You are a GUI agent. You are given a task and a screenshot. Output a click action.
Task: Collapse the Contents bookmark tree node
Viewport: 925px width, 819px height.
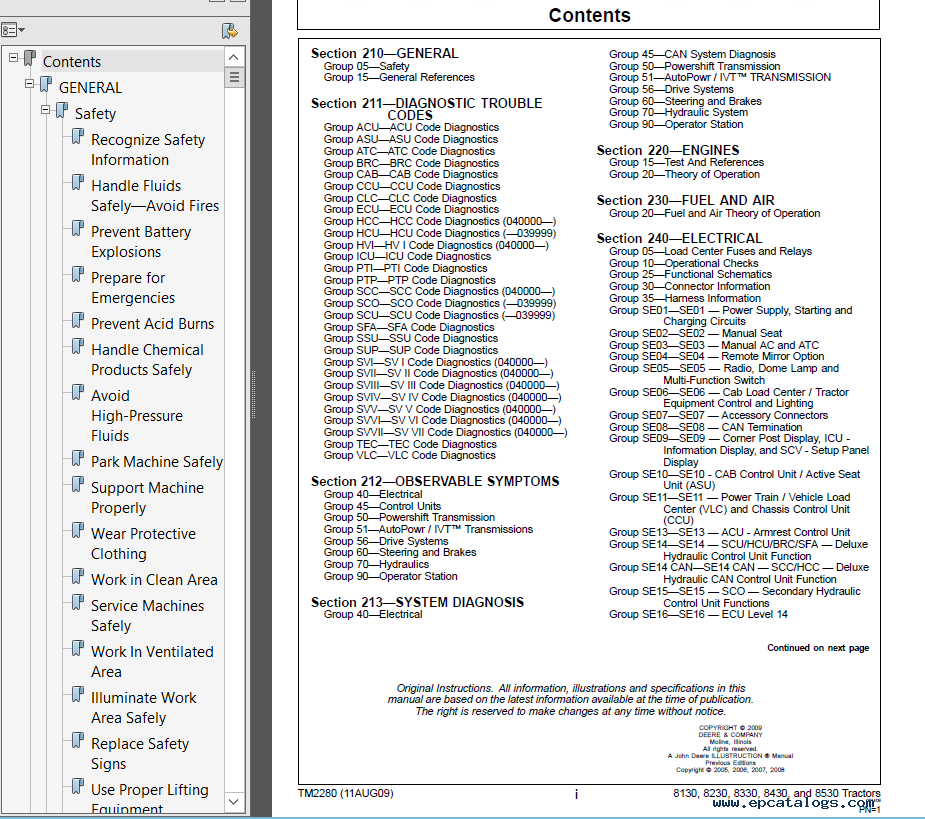[14, 58]
